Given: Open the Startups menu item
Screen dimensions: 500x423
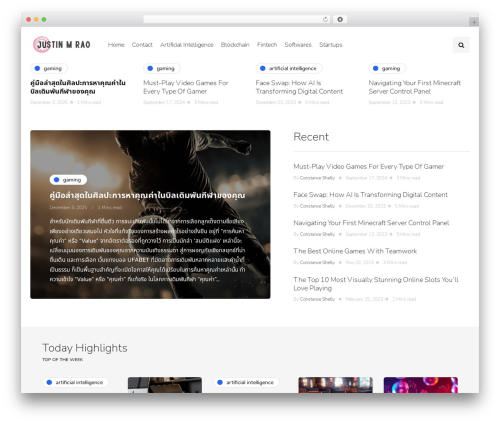Looking at the screenshot, I should click(x=331, y=45).
